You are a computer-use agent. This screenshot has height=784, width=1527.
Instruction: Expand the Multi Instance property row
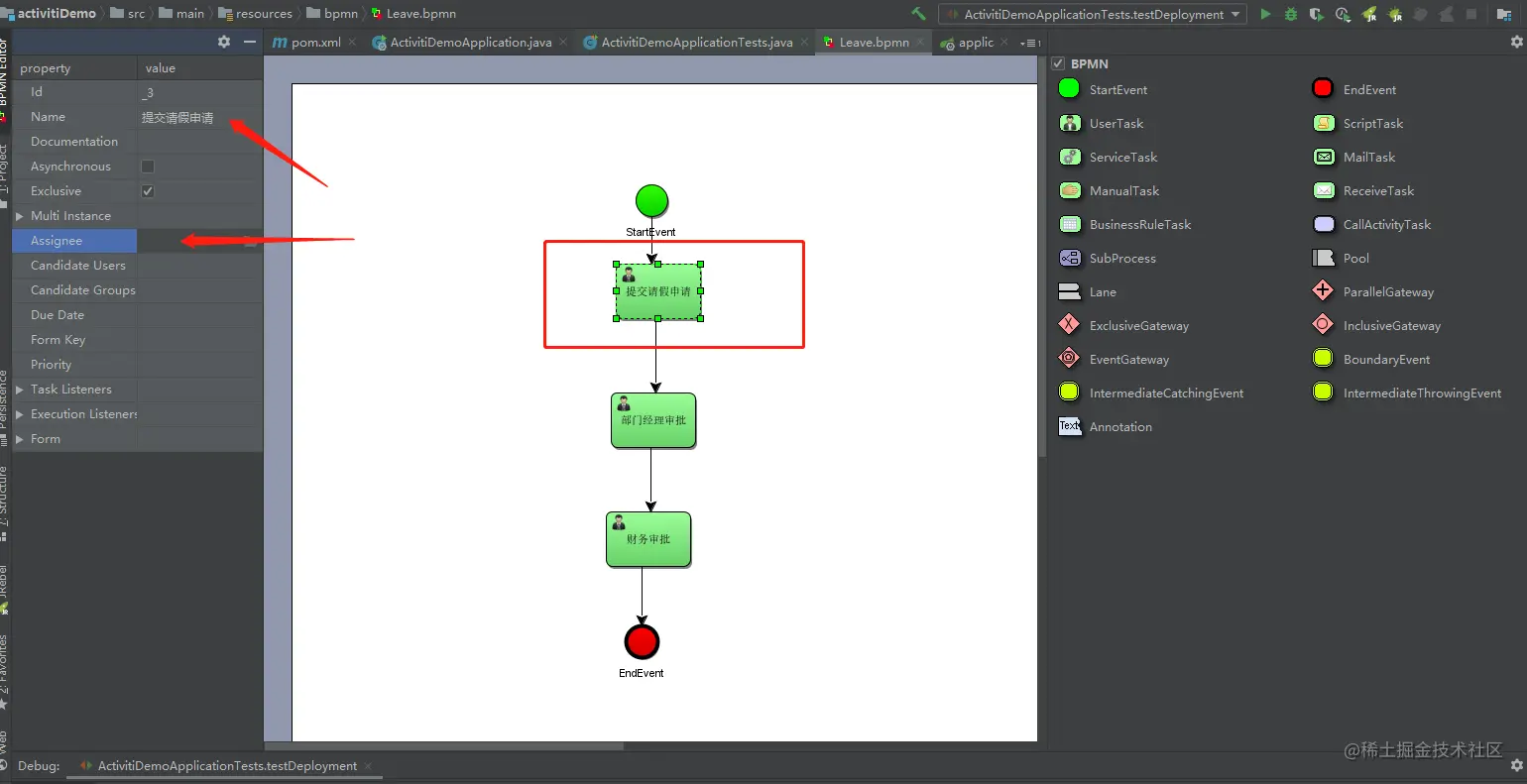19,216
